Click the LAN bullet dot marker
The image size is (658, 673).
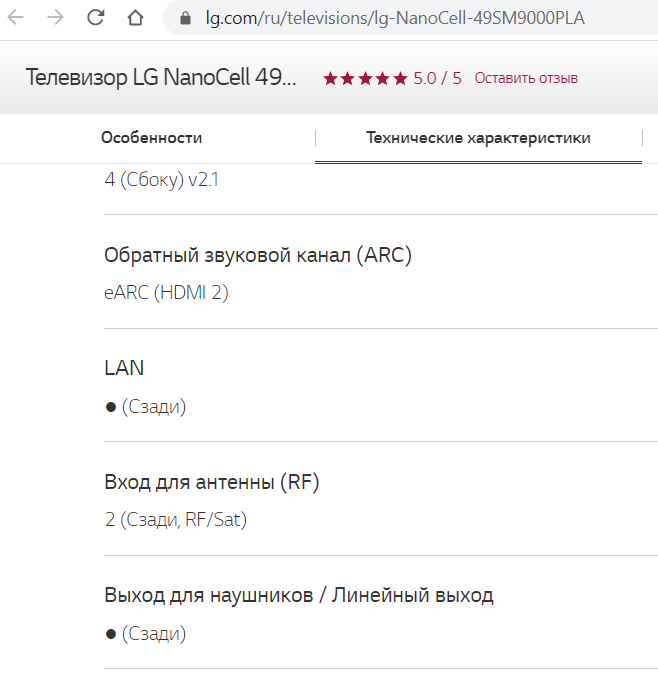coord(111,407)
